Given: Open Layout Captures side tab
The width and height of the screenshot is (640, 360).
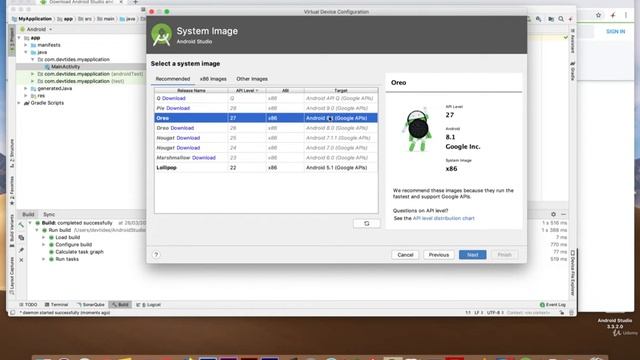Looking at the screenshot, I should click(12, 276).
